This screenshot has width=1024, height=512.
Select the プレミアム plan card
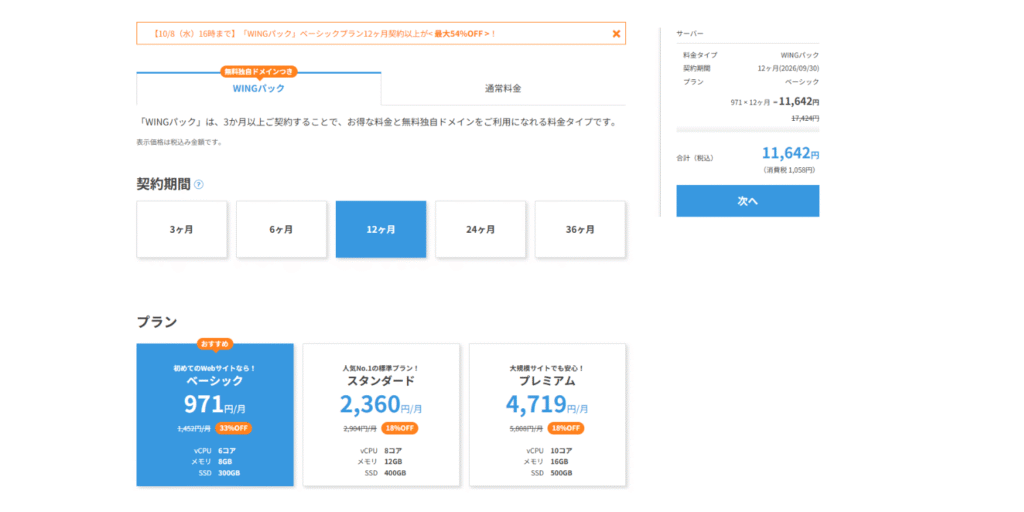click(547, 415)
